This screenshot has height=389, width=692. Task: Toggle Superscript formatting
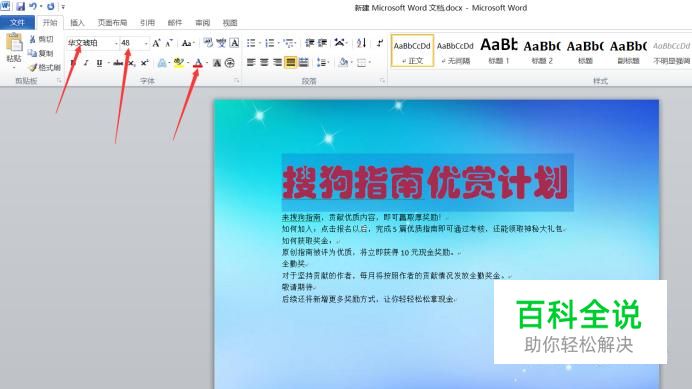144,63
